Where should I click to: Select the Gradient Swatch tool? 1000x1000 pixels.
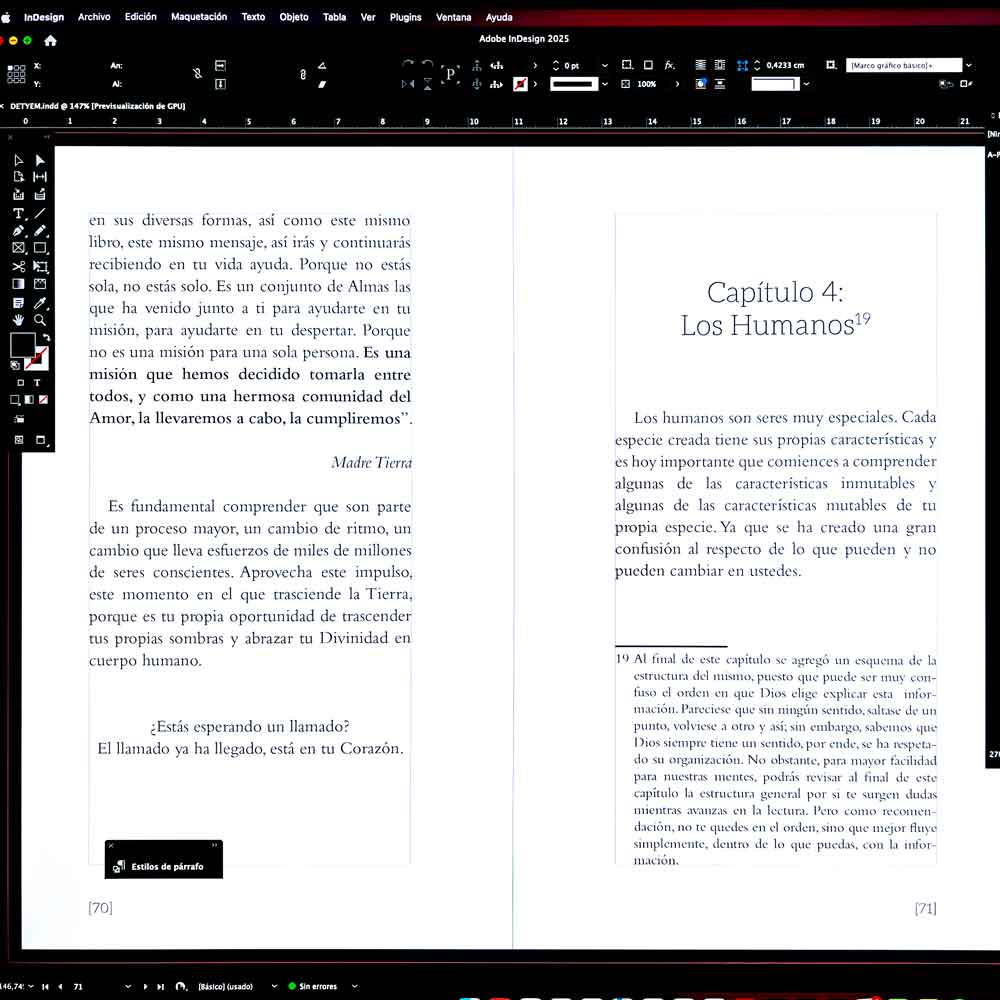coord(18,285)
